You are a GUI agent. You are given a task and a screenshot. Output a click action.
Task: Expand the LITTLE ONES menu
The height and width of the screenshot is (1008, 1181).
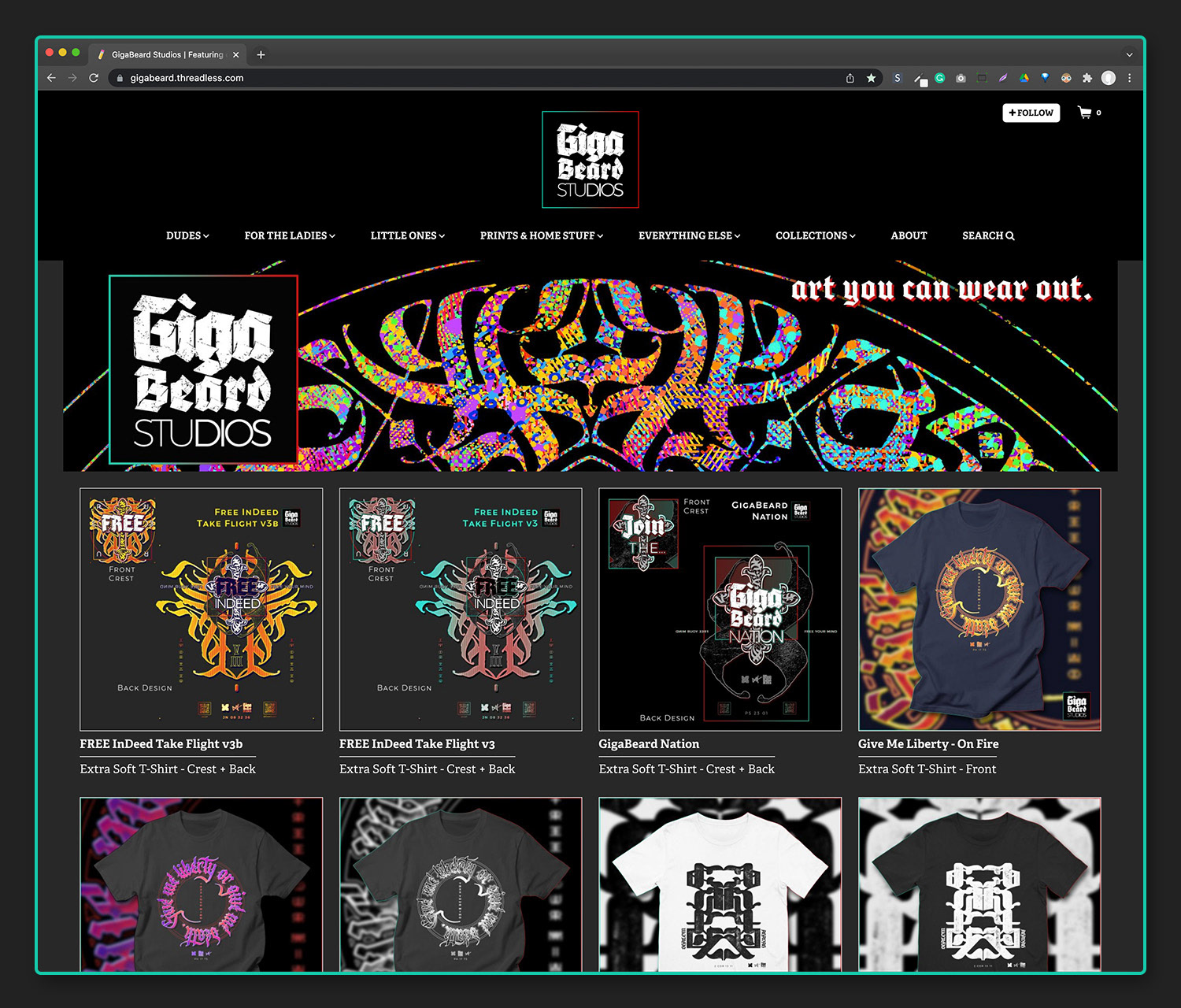click(408, 235)
